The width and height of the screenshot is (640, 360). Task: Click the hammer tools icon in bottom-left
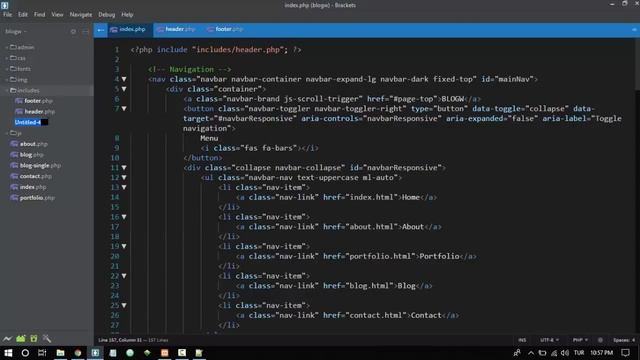point(47,338)
